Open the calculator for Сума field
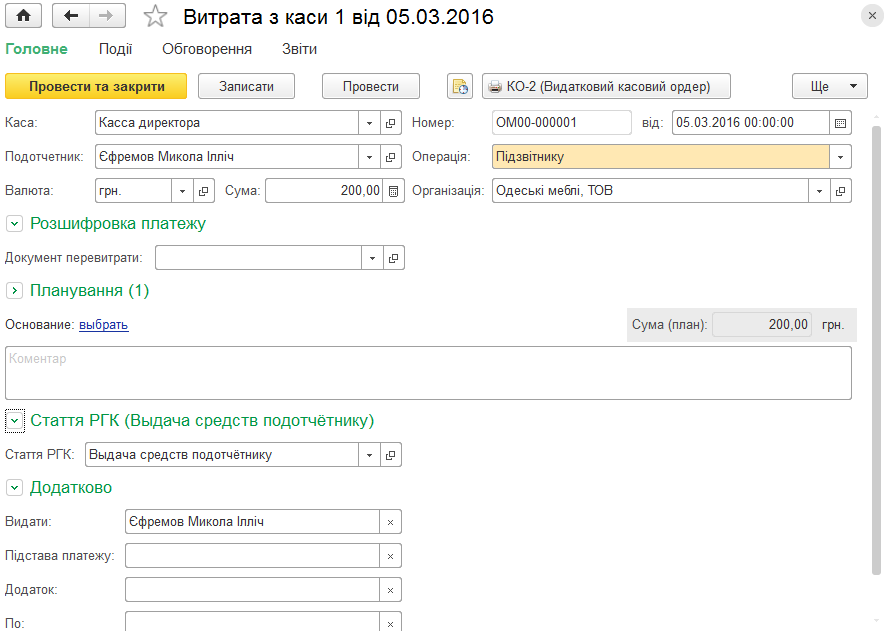The width and height of the screenshot is (885, 635). coord(393,191)
